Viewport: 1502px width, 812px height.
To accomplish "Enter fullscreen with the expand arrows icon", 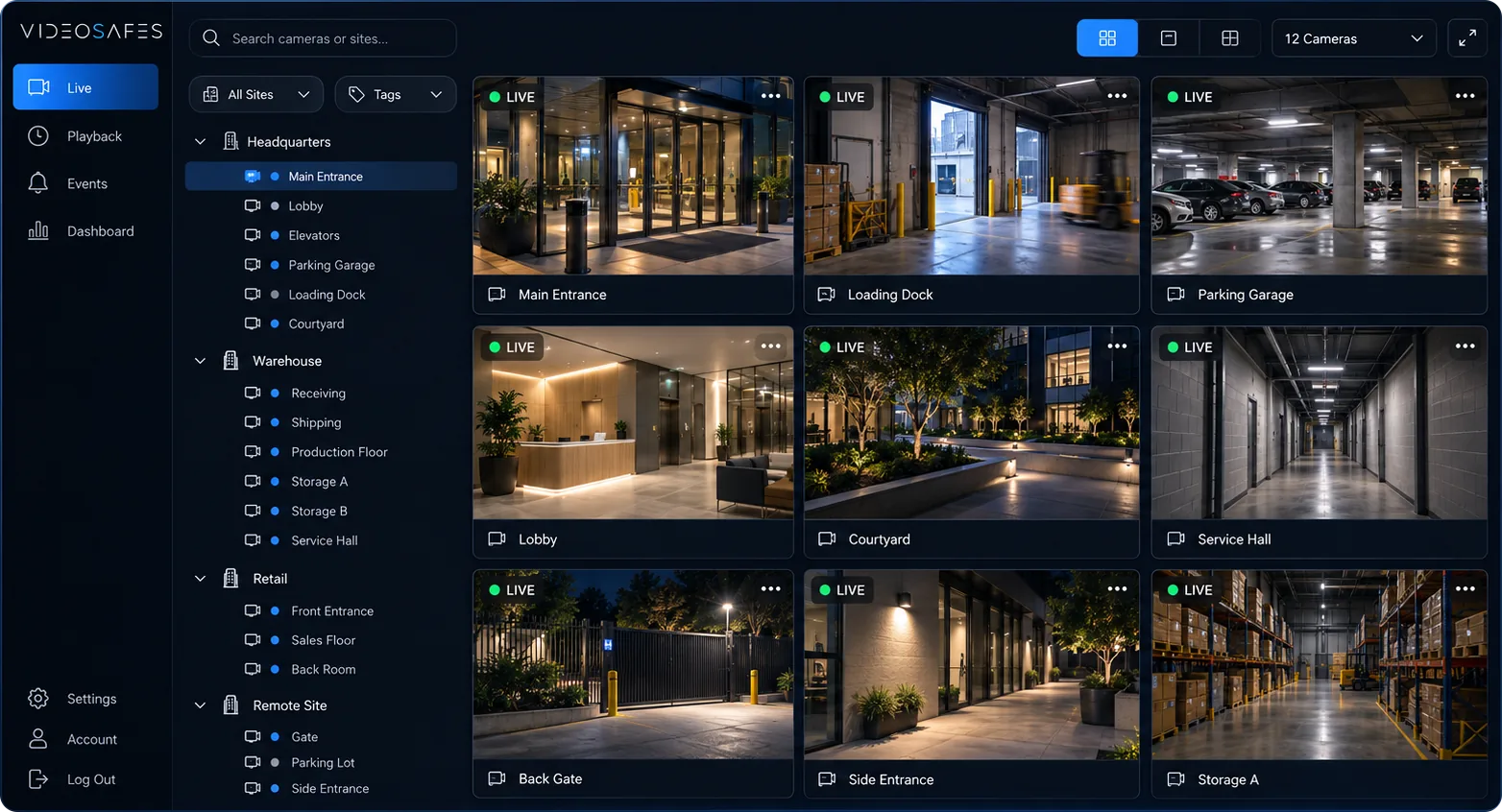I will coord(1467,38).
